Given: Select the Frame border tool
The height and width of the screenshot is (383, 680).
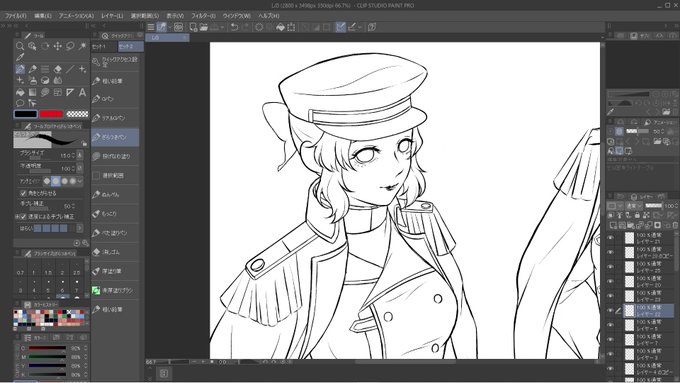Looking at the screenshot, I should pyautogui.click(x=57, y=92).
